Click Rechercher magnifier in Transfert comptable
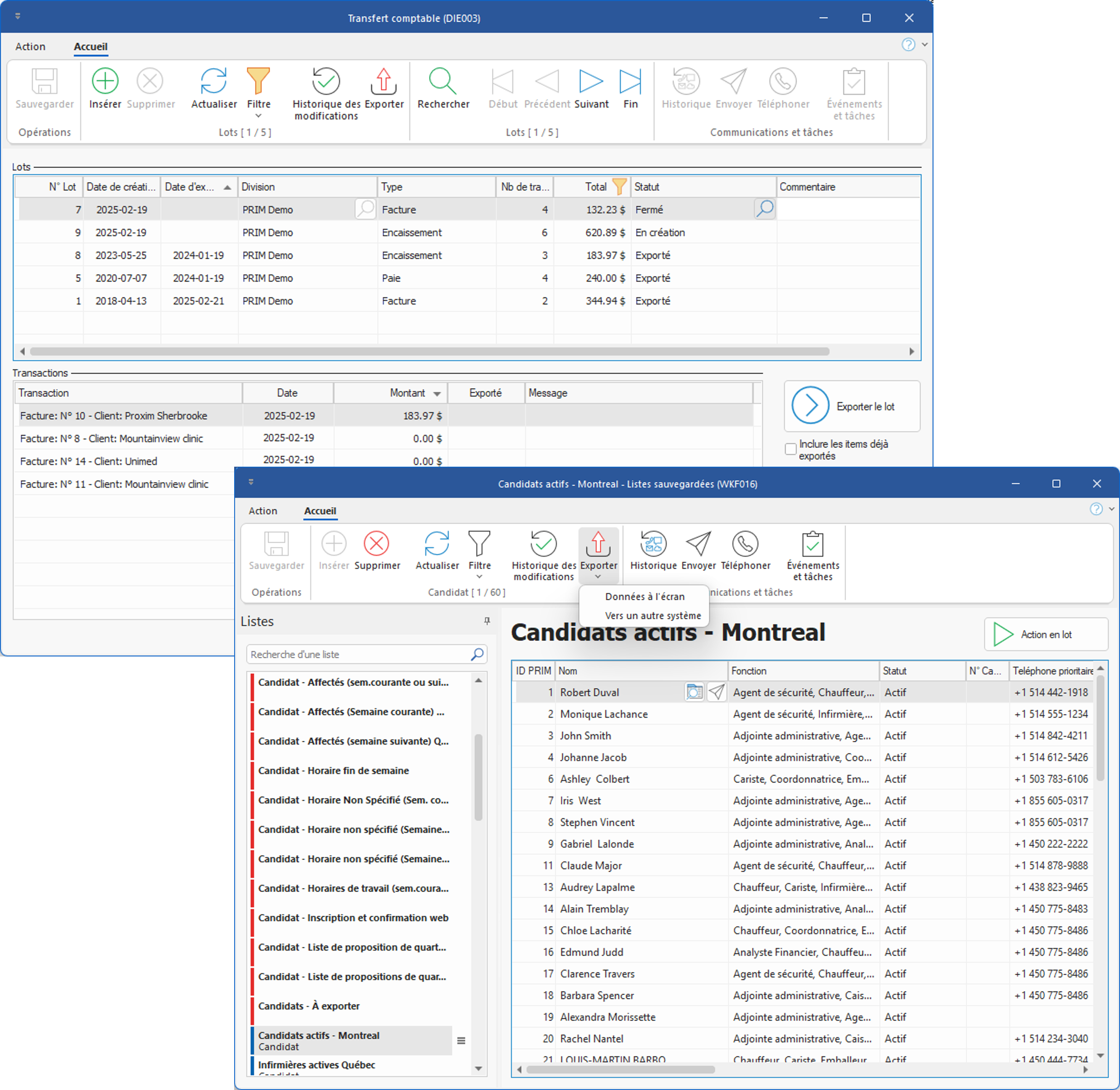 [443, 81]
